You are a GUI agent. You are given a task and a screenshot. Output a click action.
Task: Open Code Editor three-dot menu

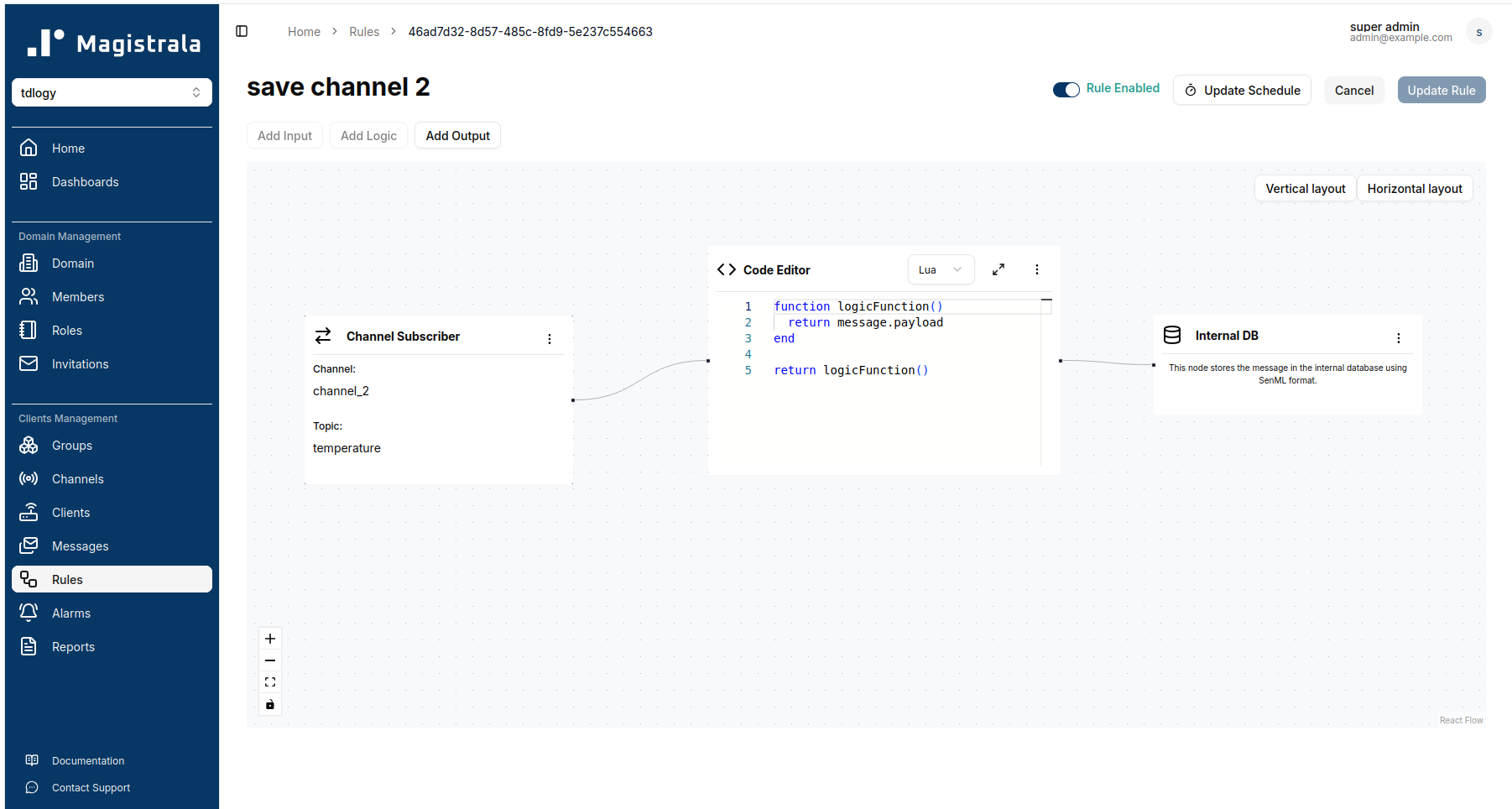[1037, 269]
